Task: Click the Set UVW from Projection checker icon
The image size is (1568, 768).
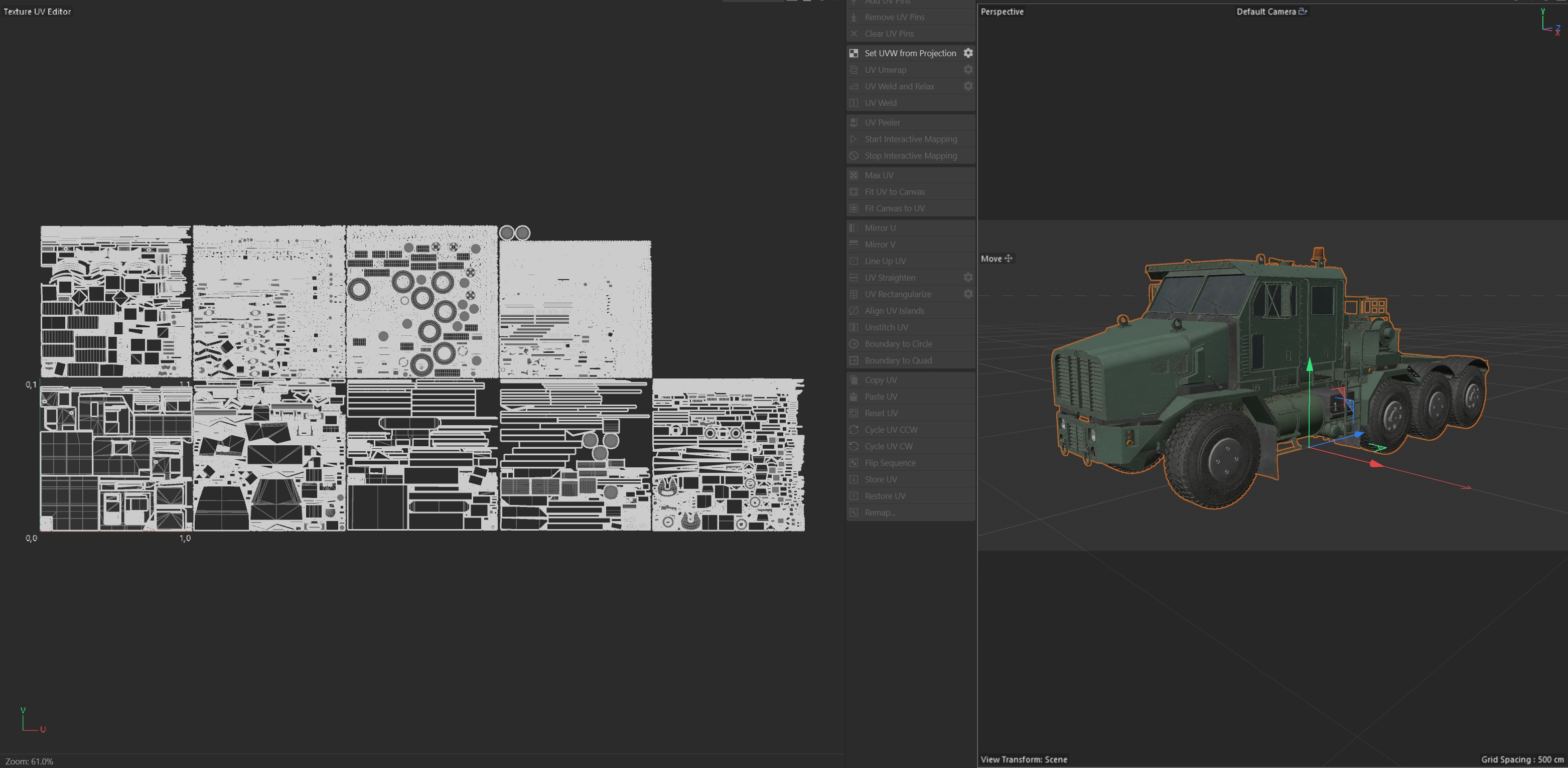Action: click(x=854, y=53)
